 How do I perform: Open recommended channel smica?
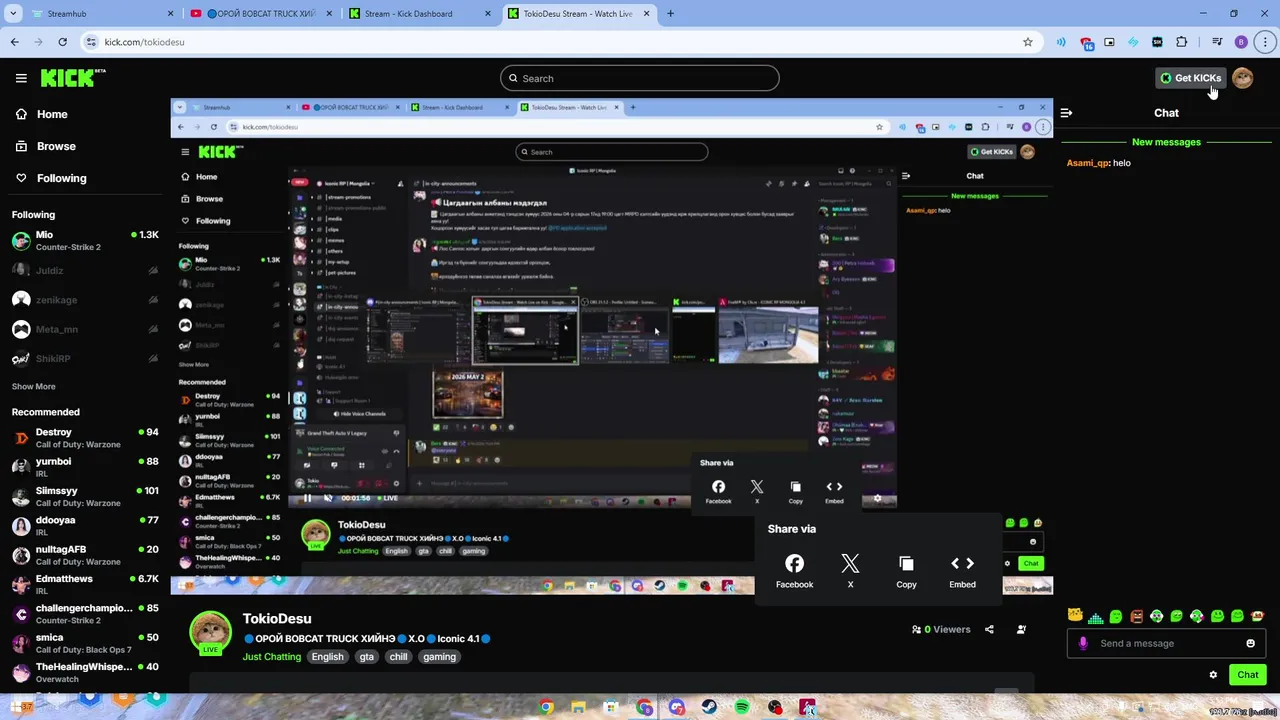85,643
